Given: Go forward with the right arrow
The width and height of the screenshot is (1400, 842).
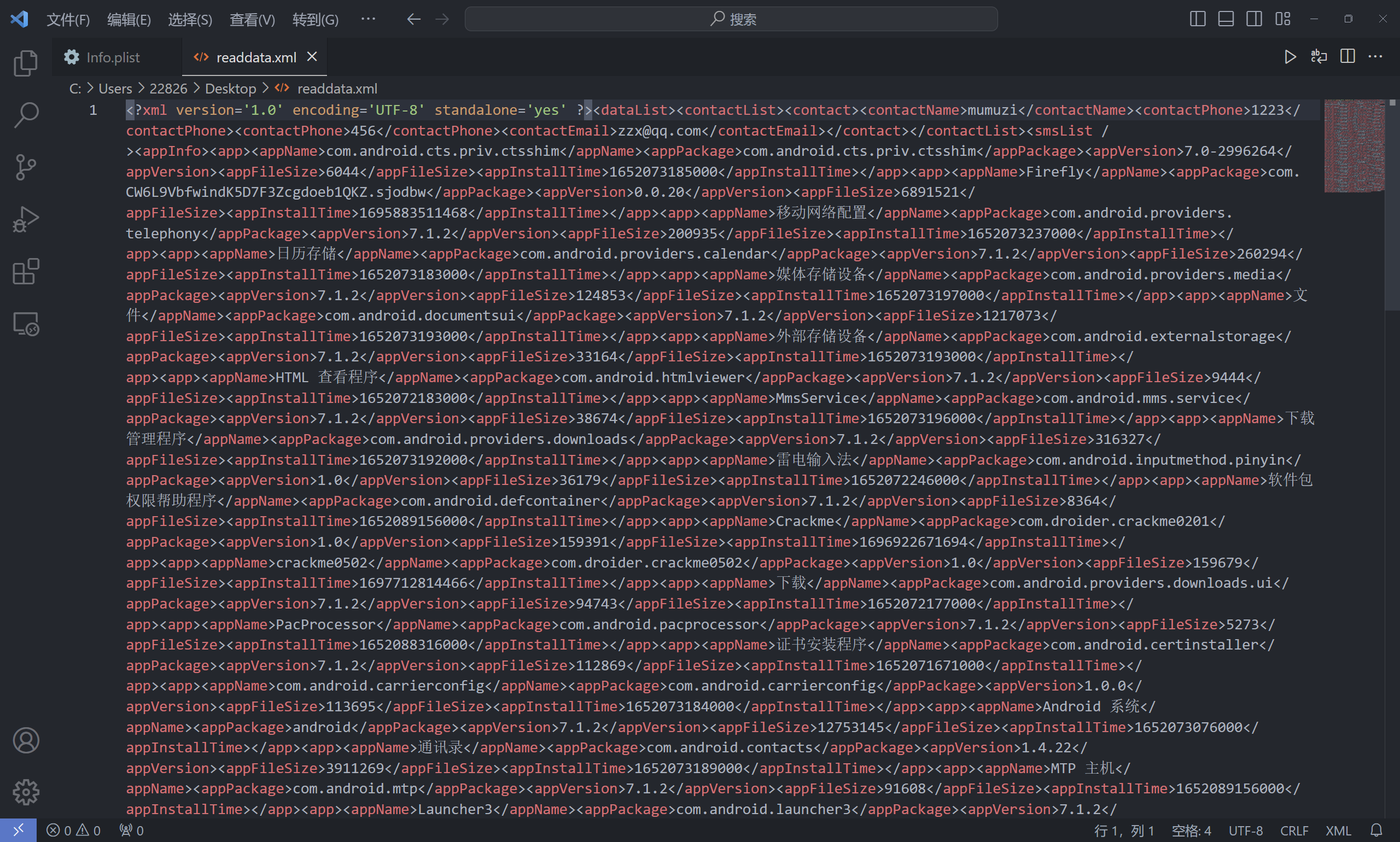Looking at the screenshot, I should (442, 19).
